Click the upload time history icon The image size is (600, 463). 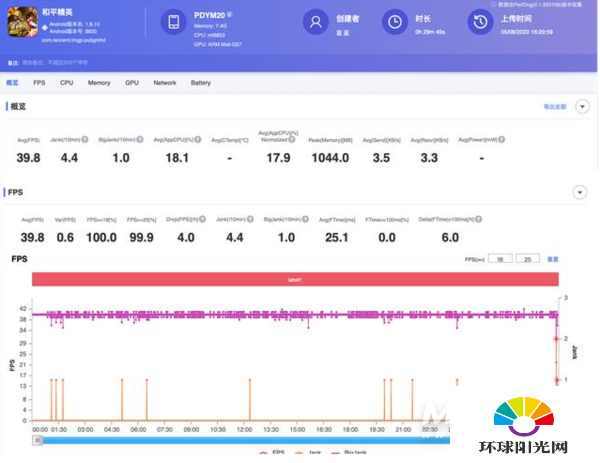coord(480,22)
